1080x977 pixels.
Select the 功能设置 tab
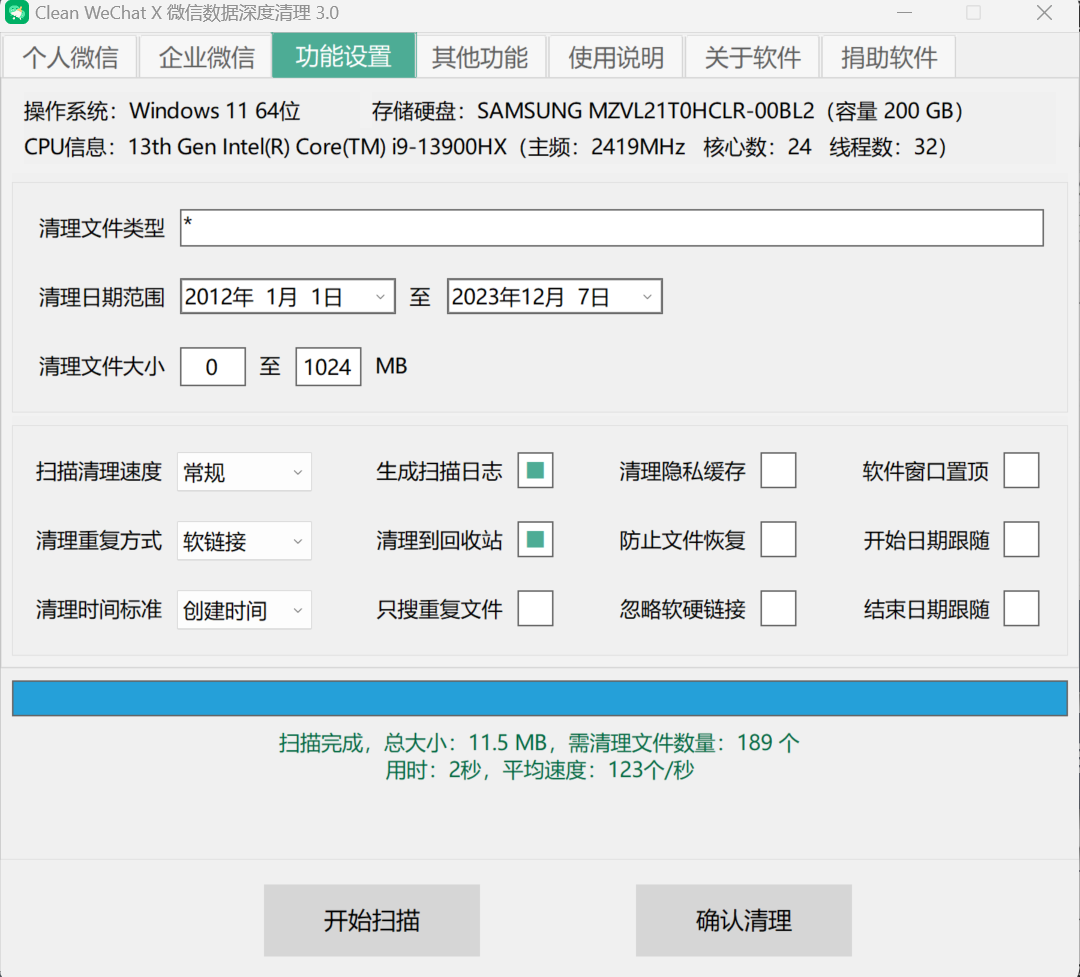(x=344, y=55)
